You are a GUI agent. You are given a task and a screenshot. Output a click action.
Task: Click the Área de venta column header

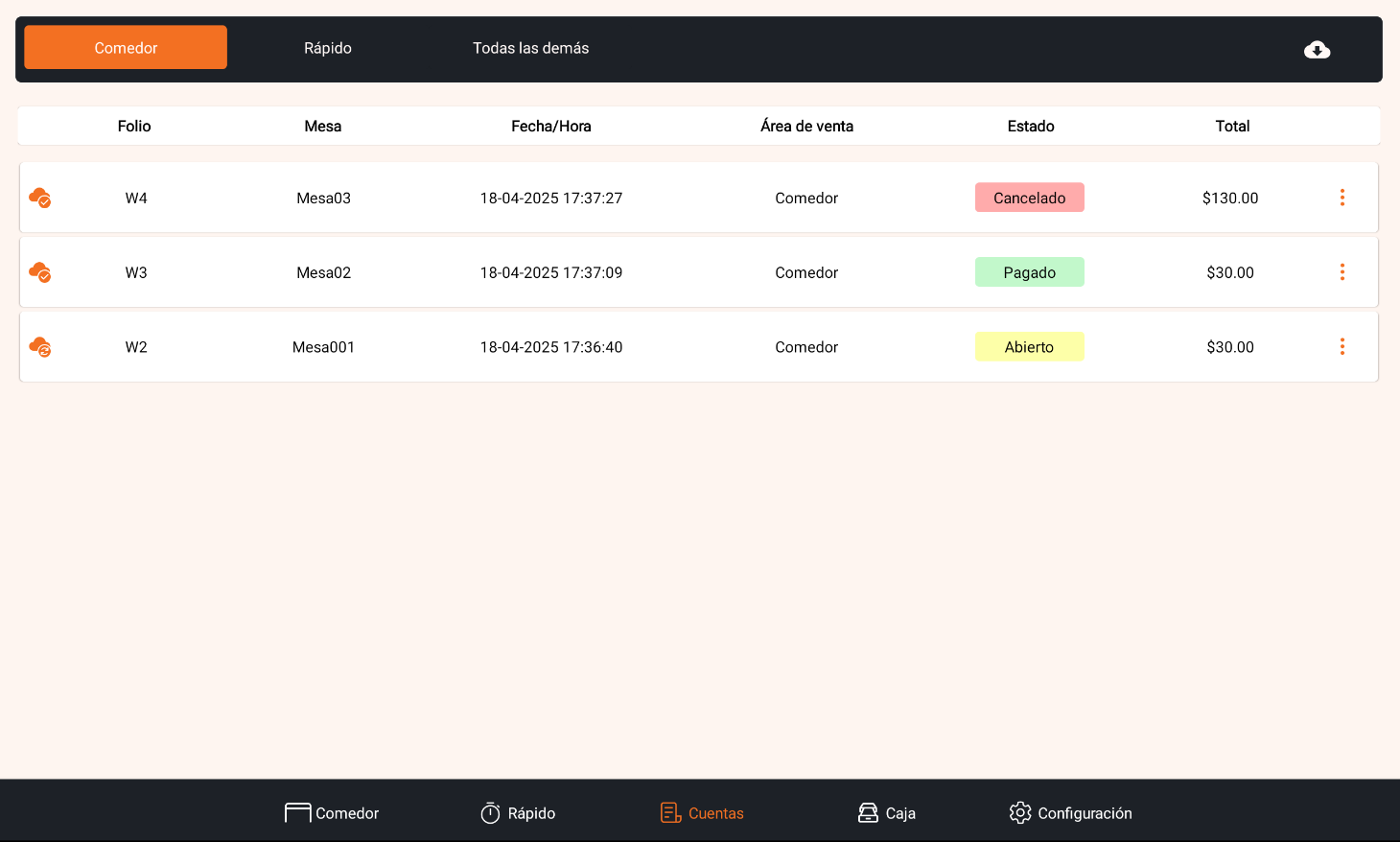(x=806, y=127)
